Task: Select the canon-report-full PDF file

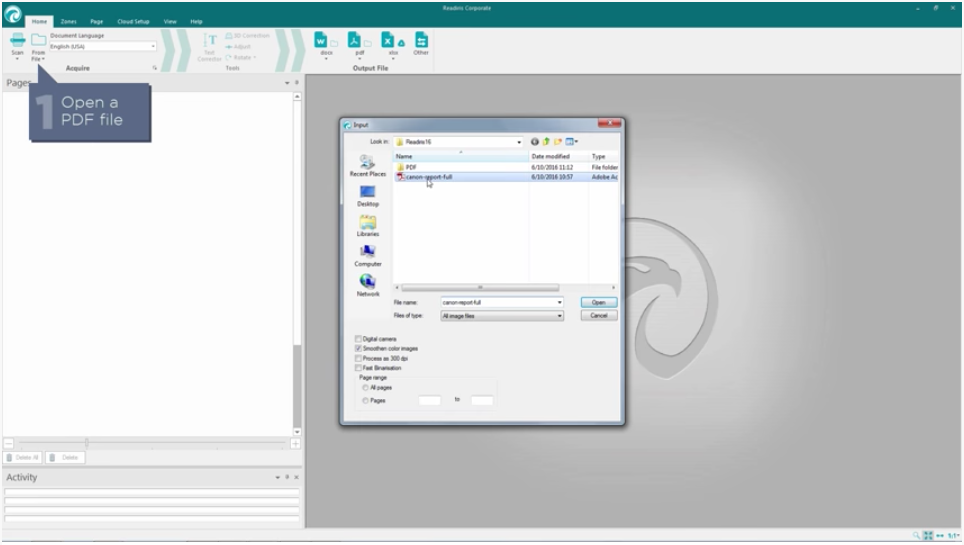Action: coord(429,177)
